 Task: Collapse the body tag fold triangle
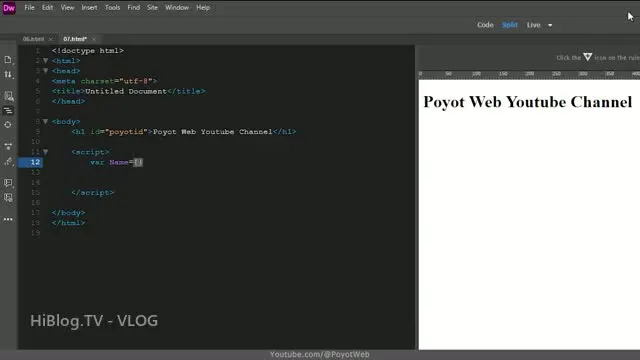coord(46,122)
